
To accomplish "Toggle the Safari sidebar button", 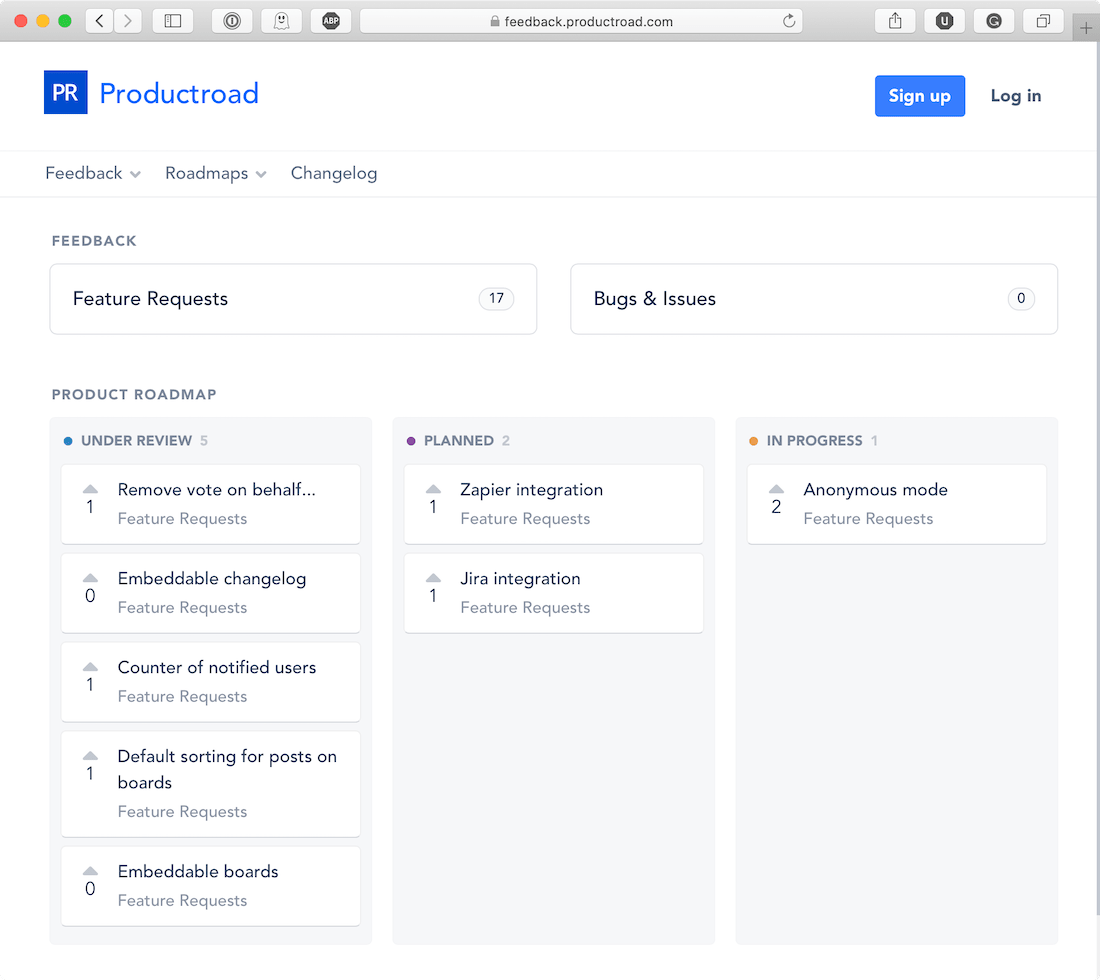I will tap(173, 21).
